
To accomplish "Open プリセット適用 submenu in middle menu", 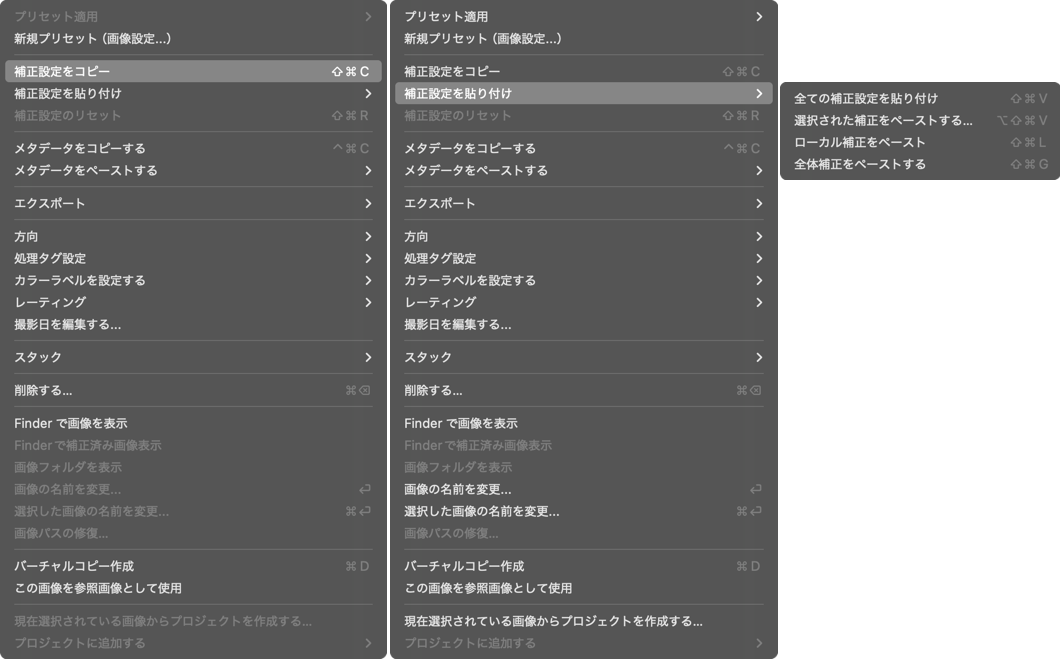I will (584, 16).
